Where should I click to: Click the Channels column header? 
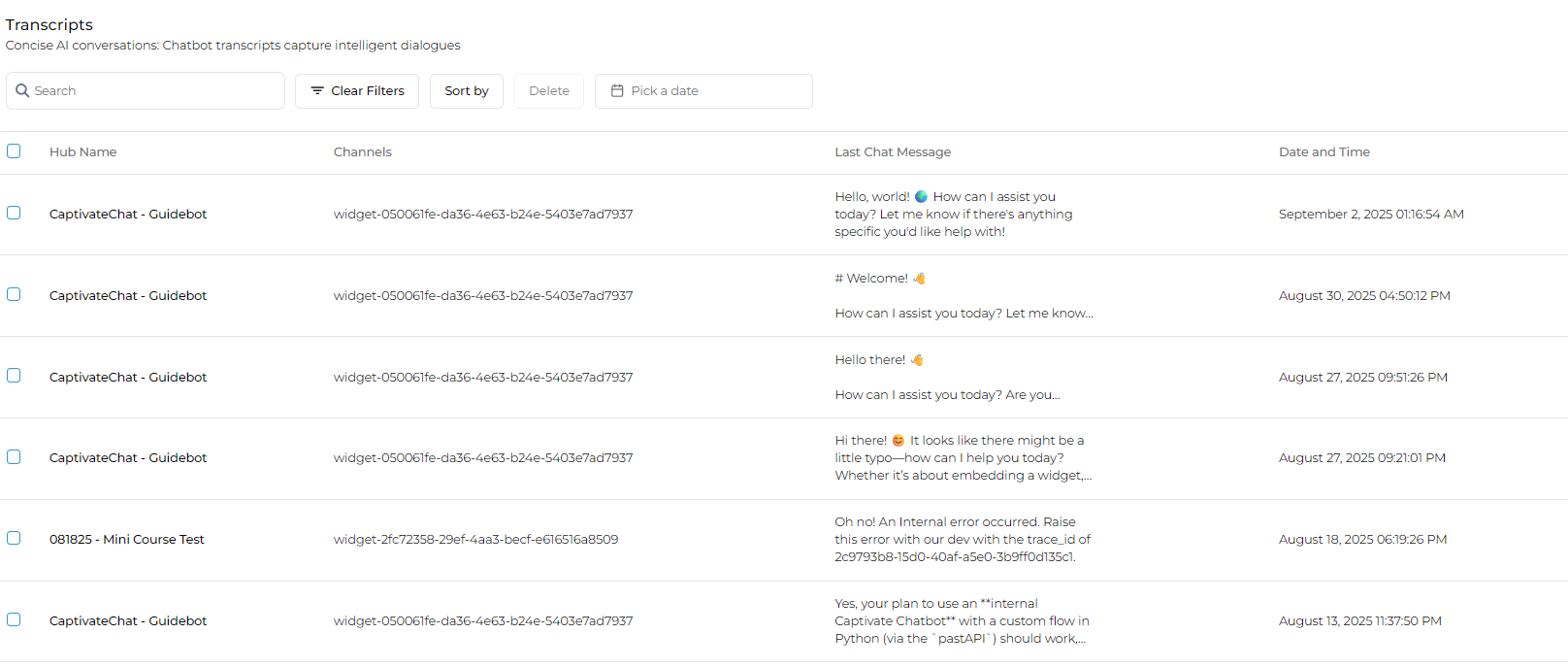(x=363, y=152)
